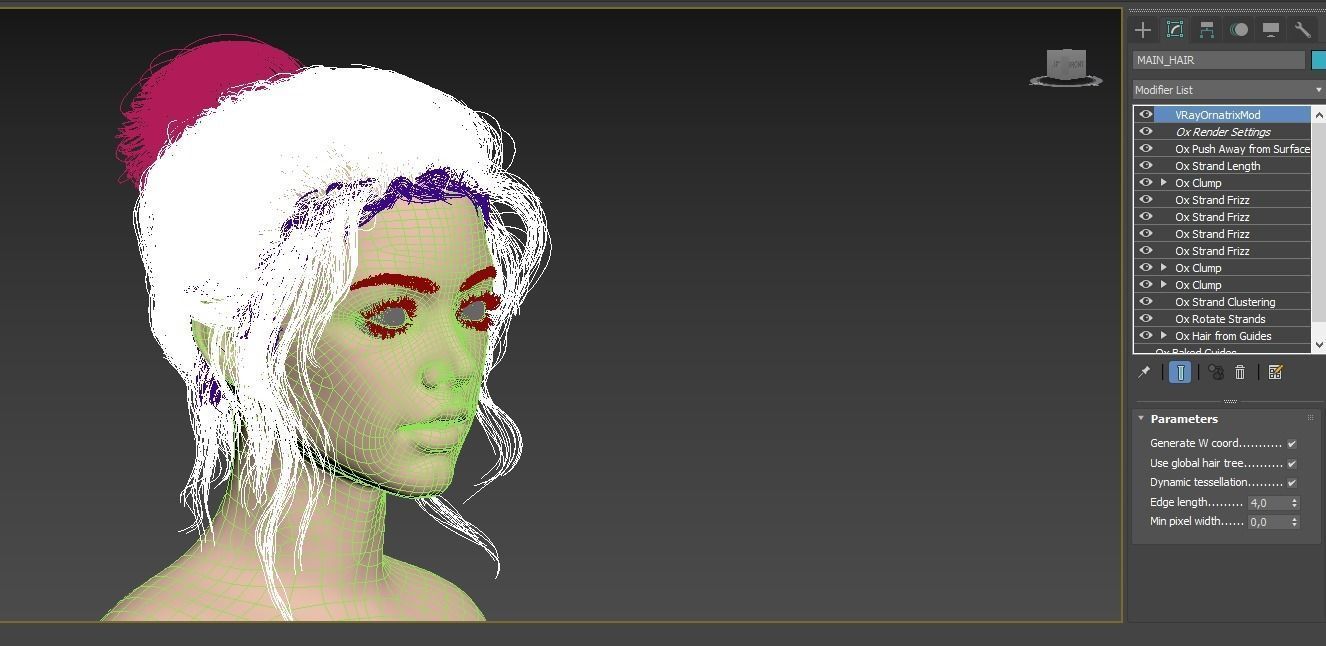The width and height of the screenshot is (1326, 646).
Task: Open the object color swatch
Action: tap(1318, 60)
